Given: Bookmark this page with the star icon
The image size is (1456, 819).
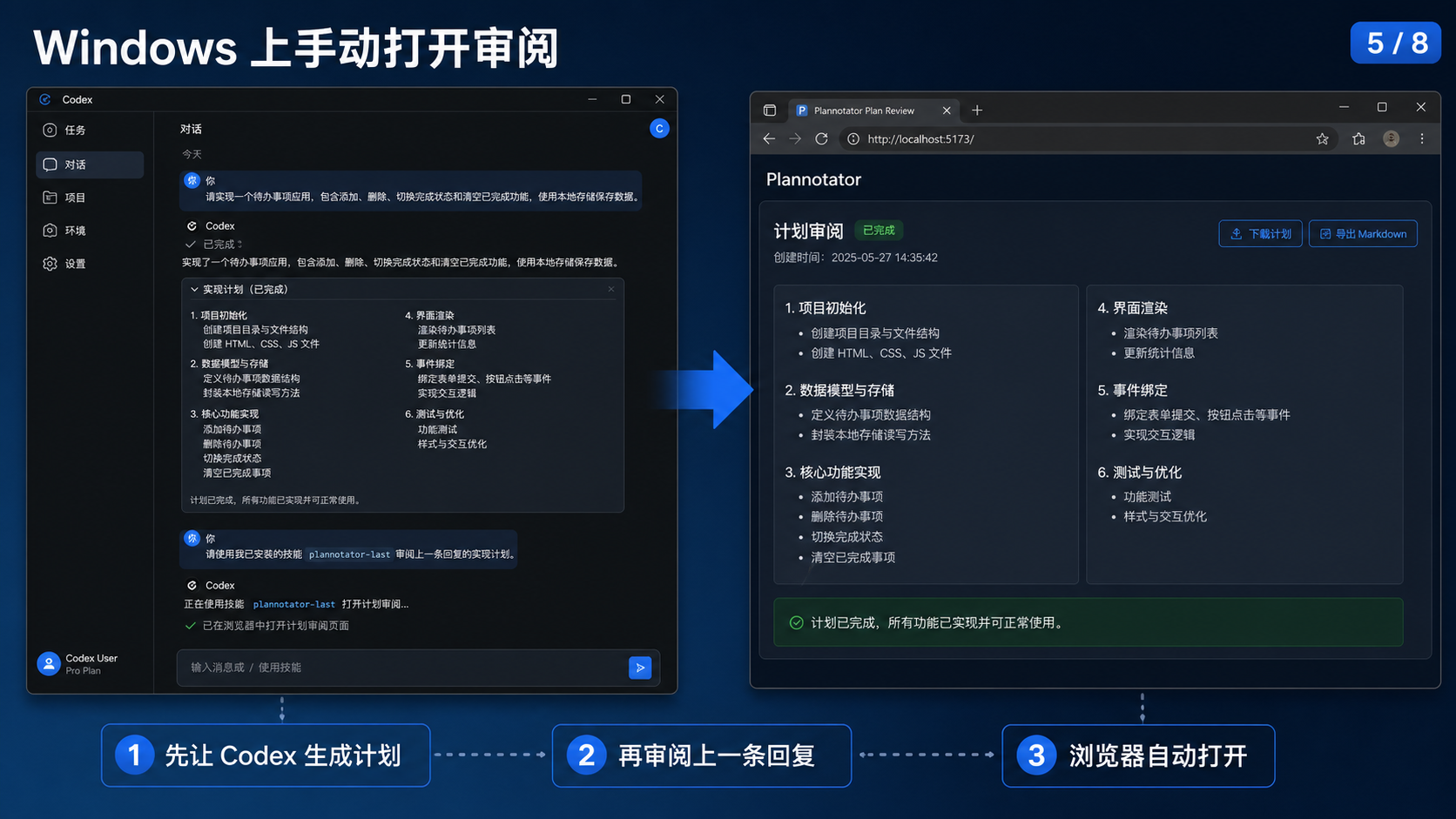Looking at the screenshot, I should [1323, 139].
